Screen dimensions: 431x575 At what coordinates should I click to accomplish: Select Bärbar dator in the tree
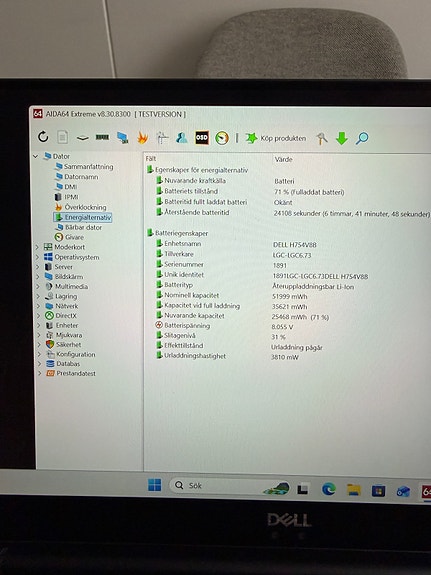point(83,227)
